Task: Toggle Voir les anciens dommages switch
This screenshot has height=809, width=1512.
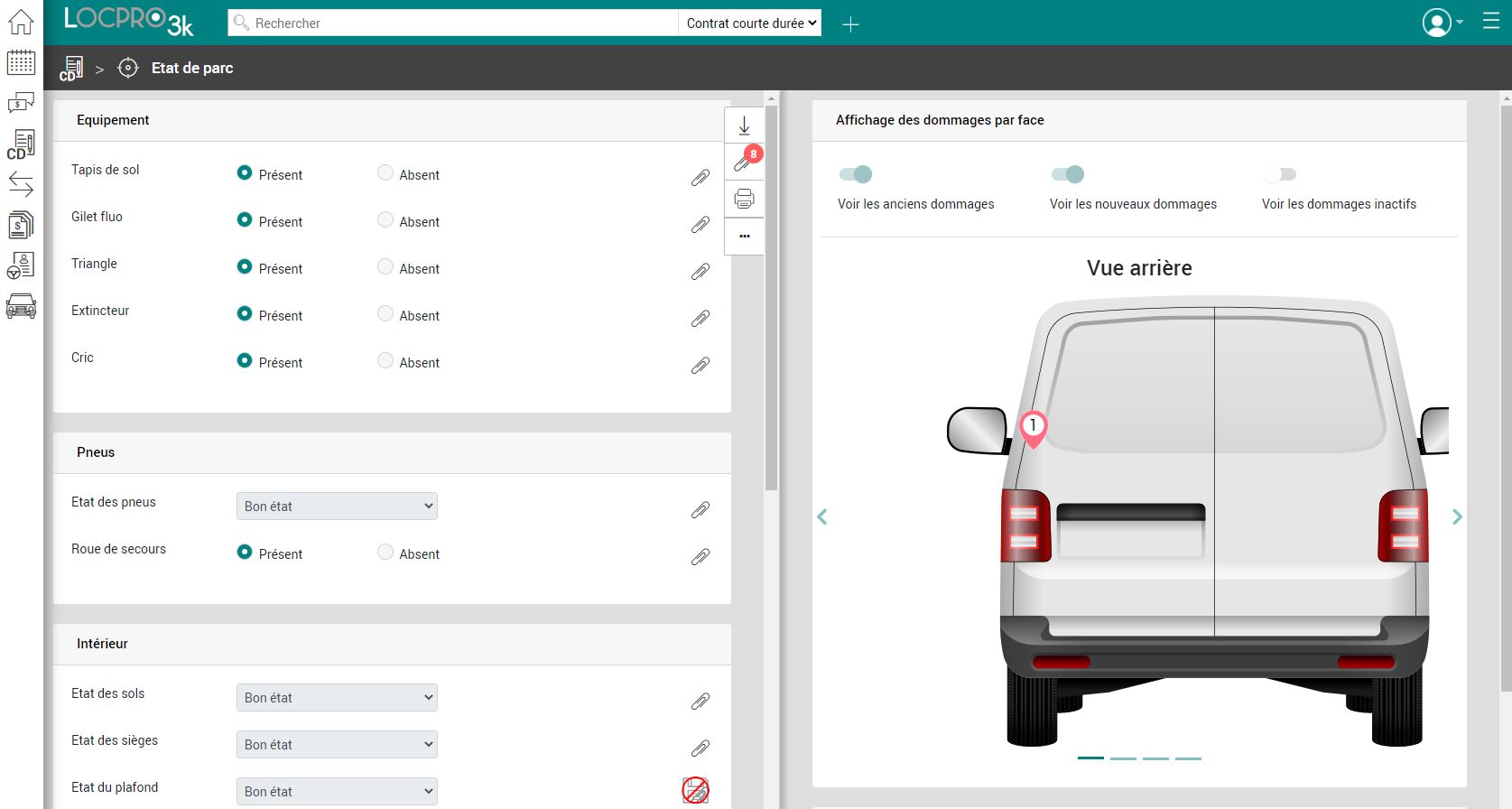Action: click(856, 174)
